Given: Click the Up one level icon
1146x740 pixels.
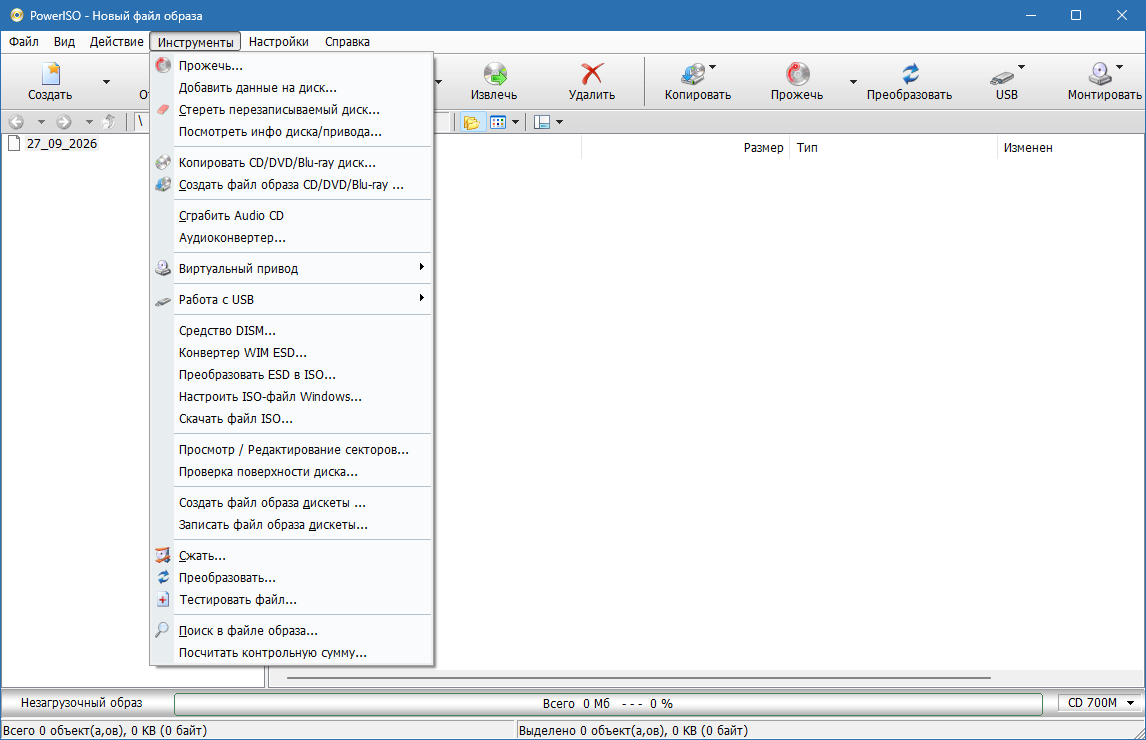Looking at the screenshot, I should click(x=109, y=122).
